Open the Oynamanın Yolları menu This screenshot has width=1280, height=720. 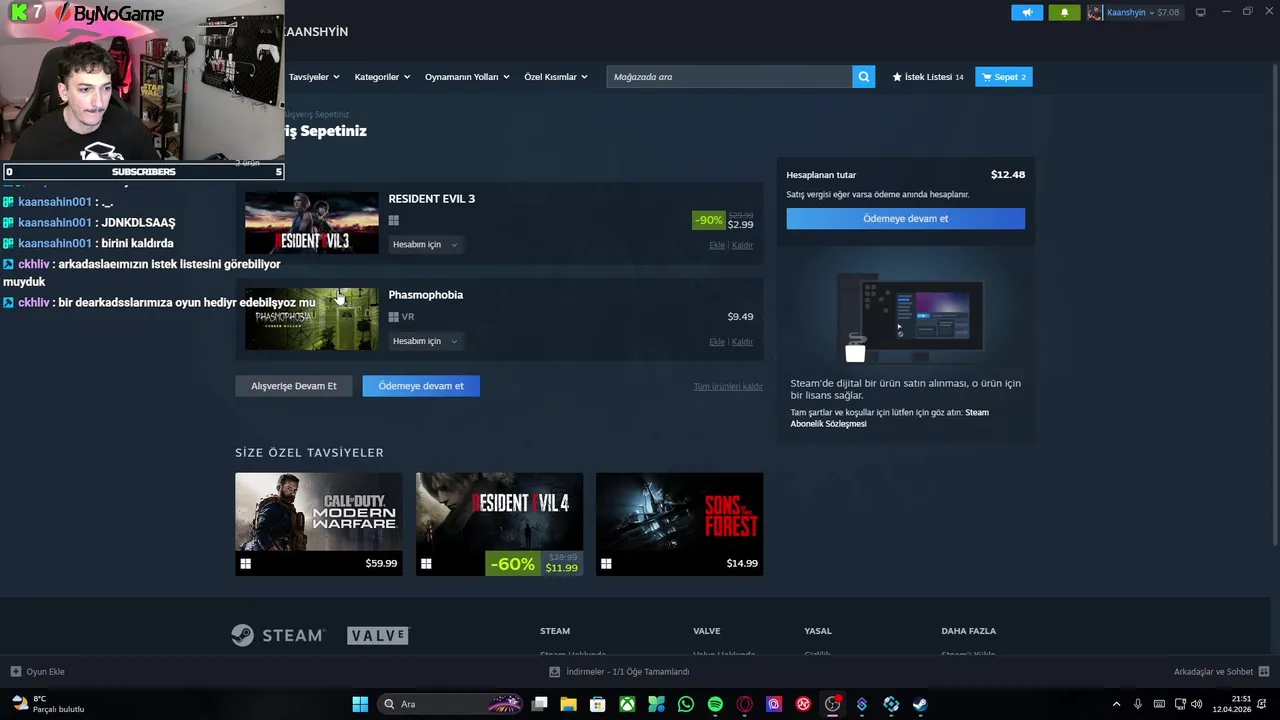[x=467, y=77]
